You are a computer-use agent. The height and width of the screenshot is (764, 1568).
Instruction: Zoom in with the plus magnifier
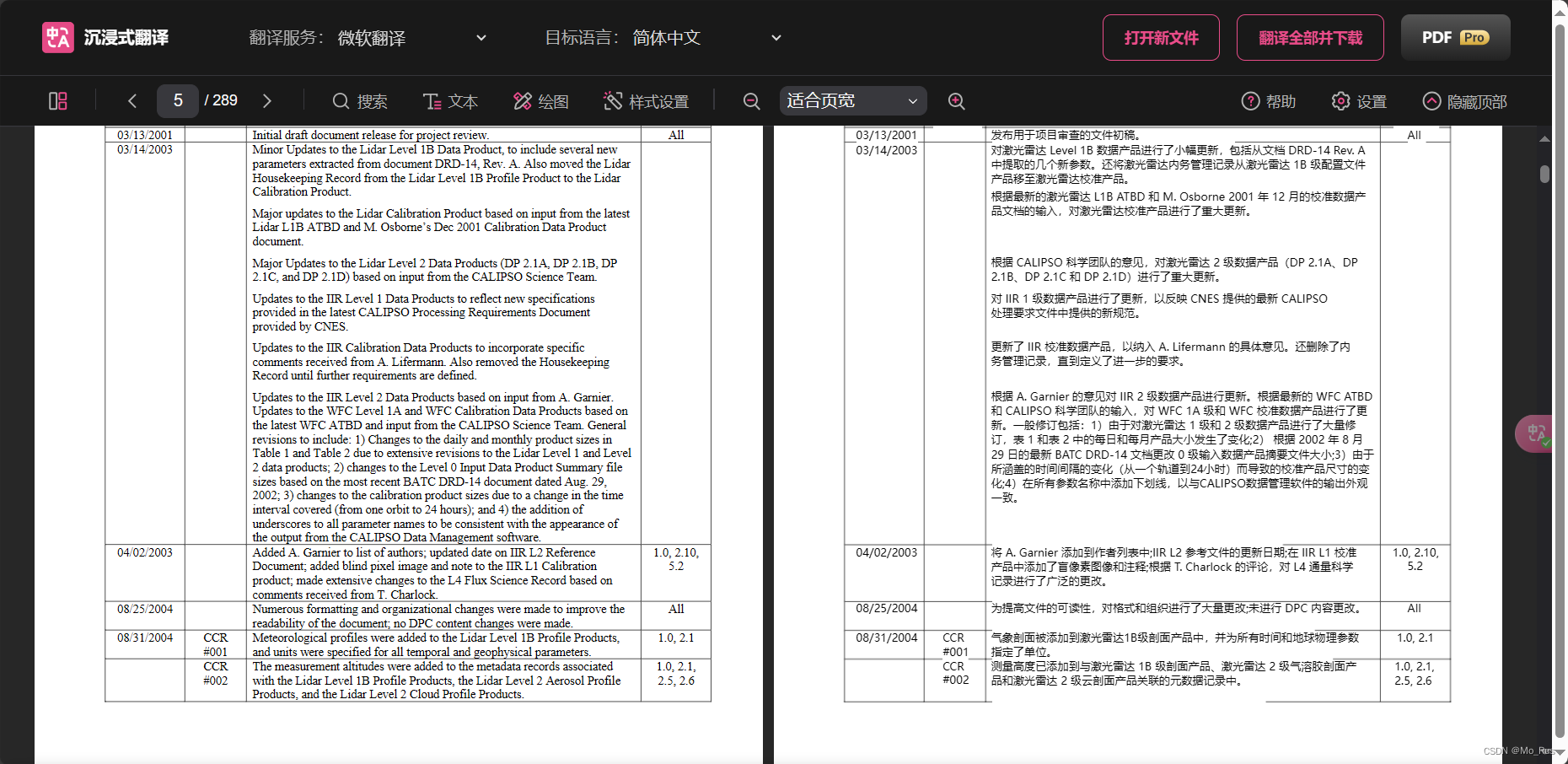(956, 101)
